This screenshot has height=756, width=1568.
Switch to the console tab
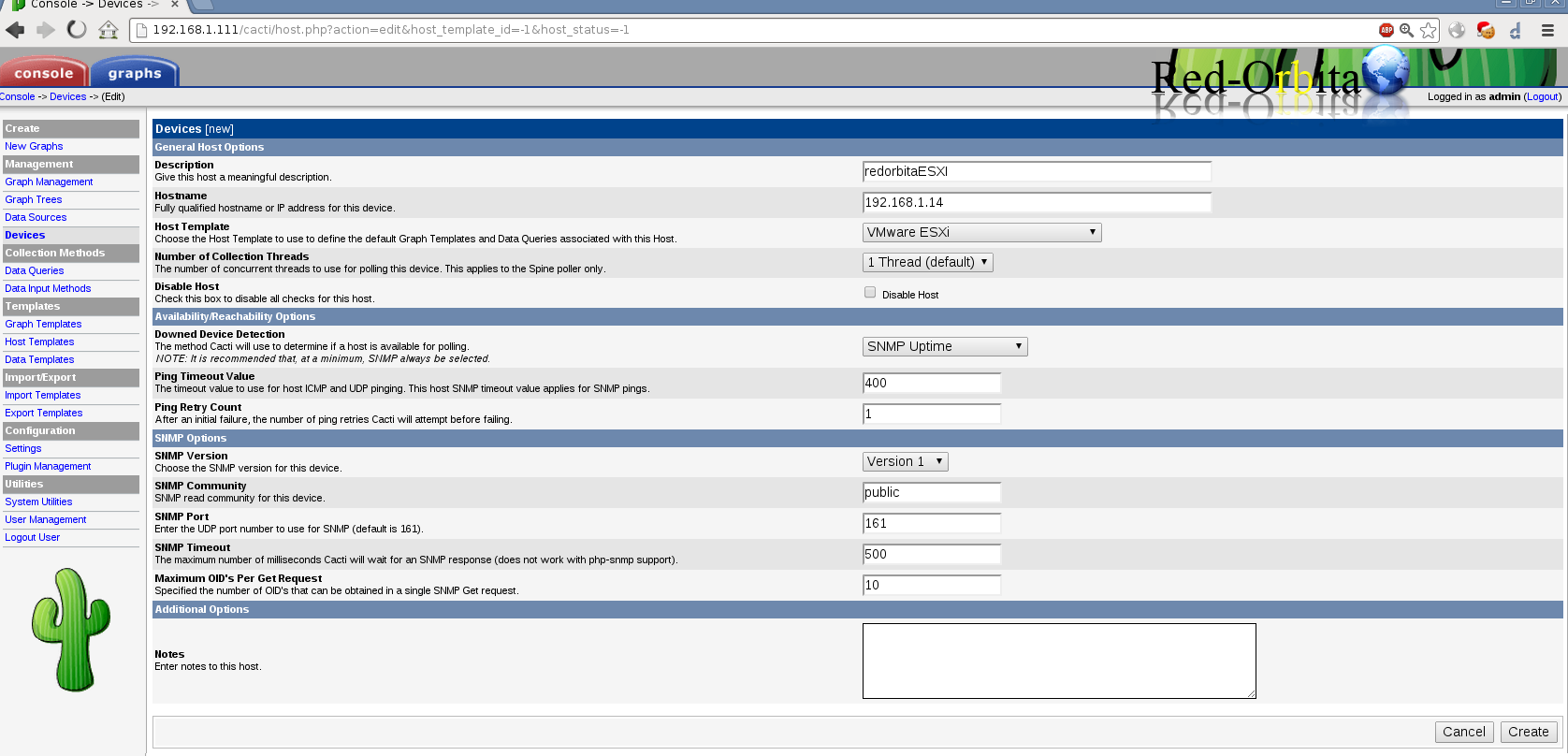click(x=44, y=73)
